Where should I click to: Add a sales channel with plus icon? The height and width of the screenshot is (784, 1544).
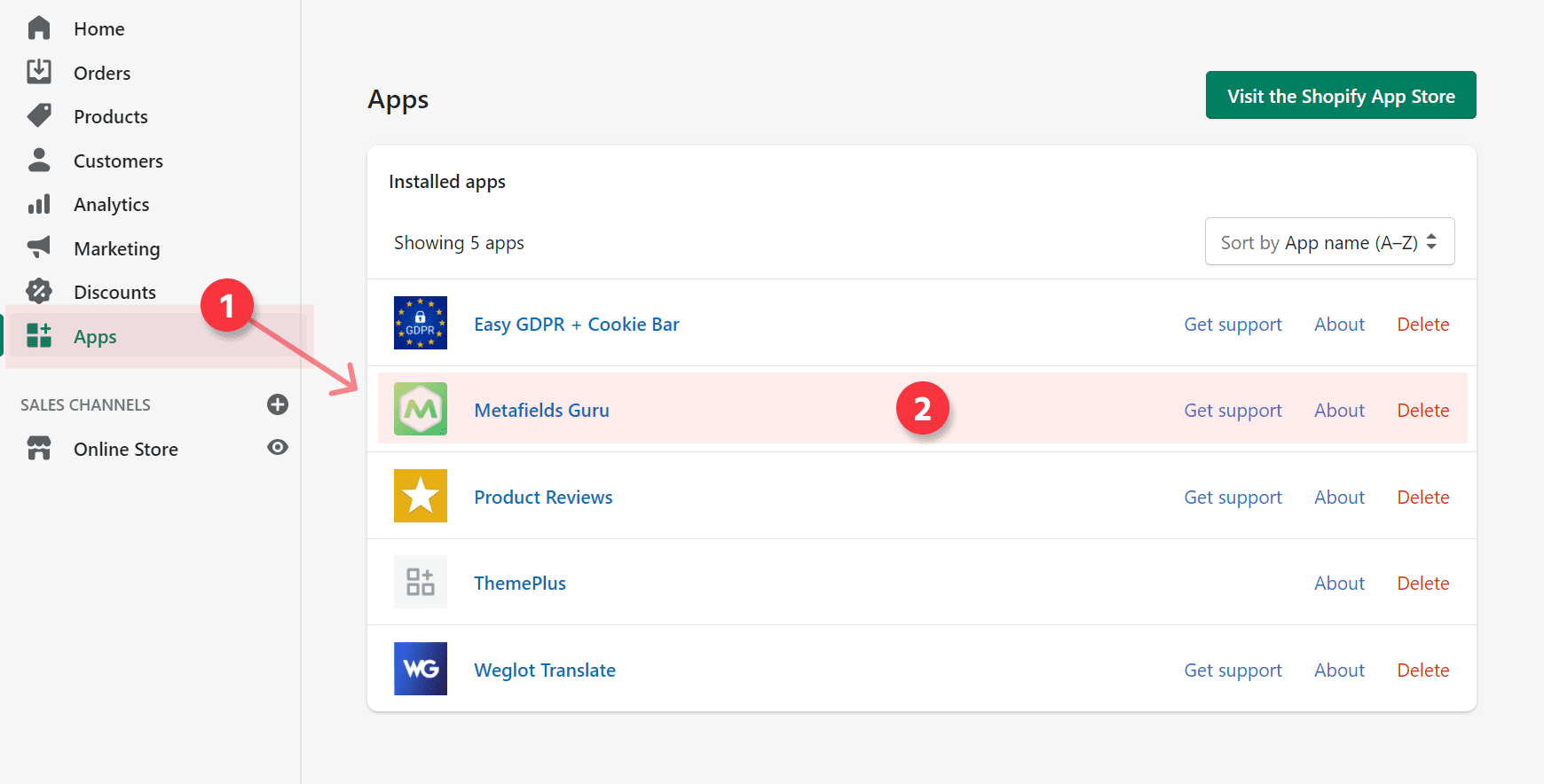(x=278, y=404)
